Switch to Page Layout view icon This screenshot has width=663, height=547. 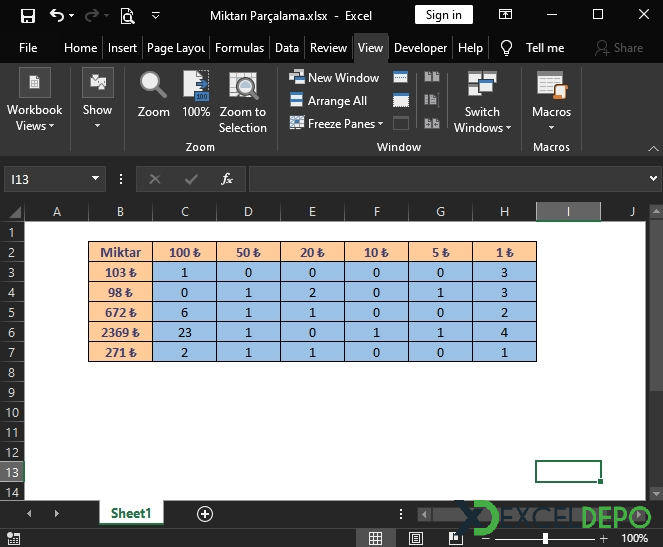[x=416, y=538]
